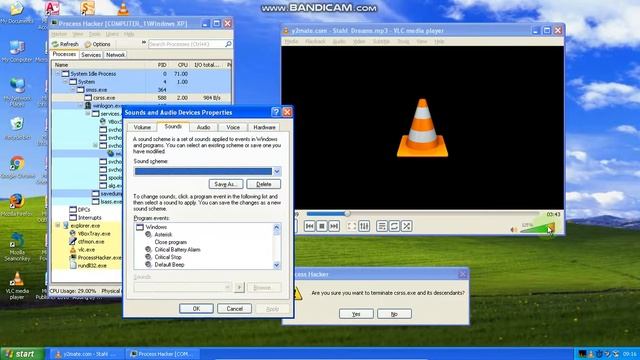Click the VLC seek progress bar

(422, 213)
